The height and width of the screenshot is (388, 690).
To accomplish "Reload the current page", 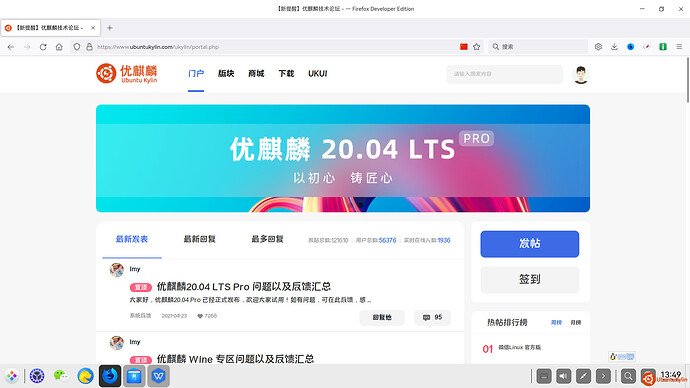I will (x=43, y=47).
